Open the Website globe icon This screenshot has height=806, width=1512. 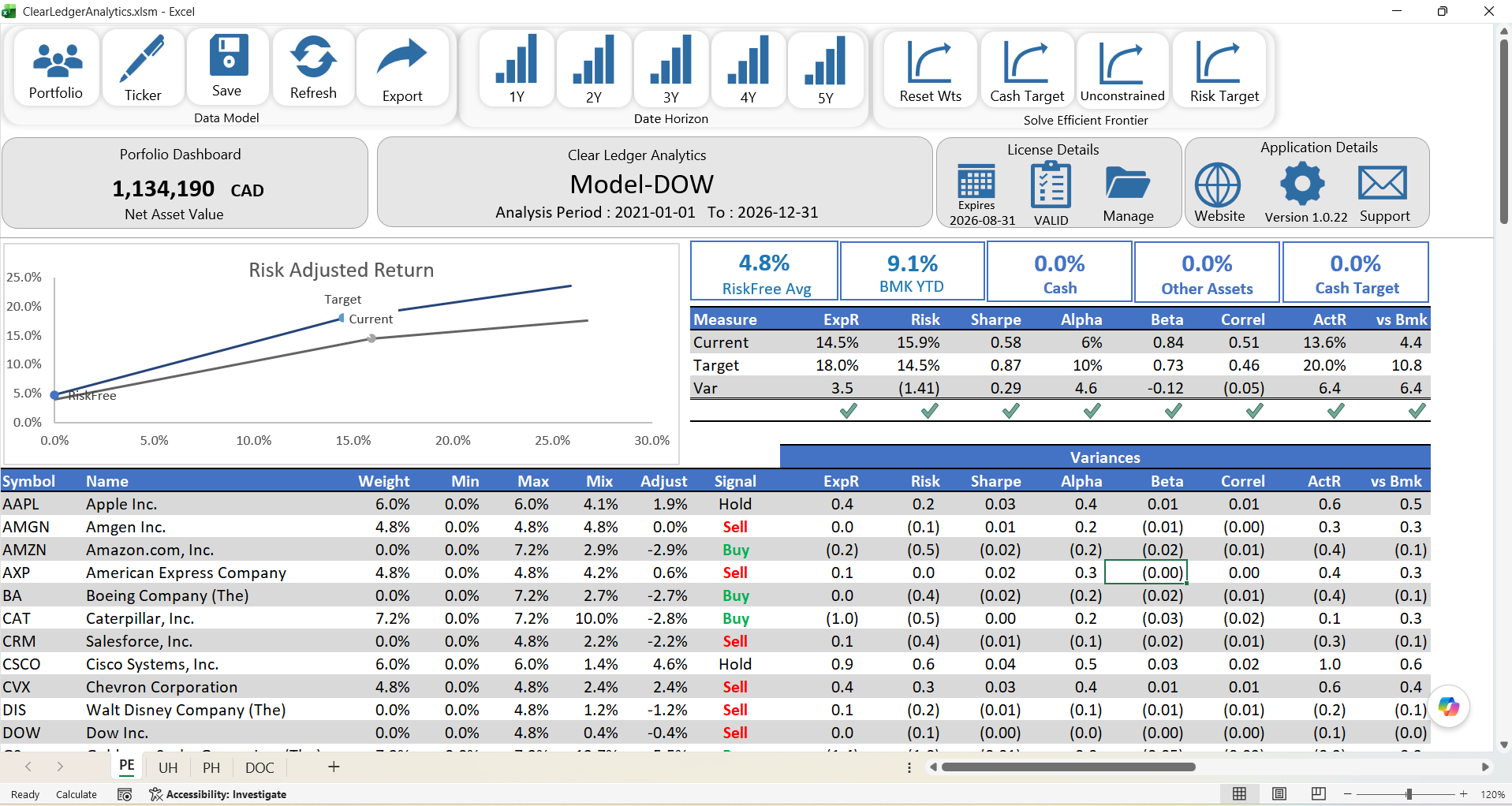pyautogui.click(x=1218, y=185)
